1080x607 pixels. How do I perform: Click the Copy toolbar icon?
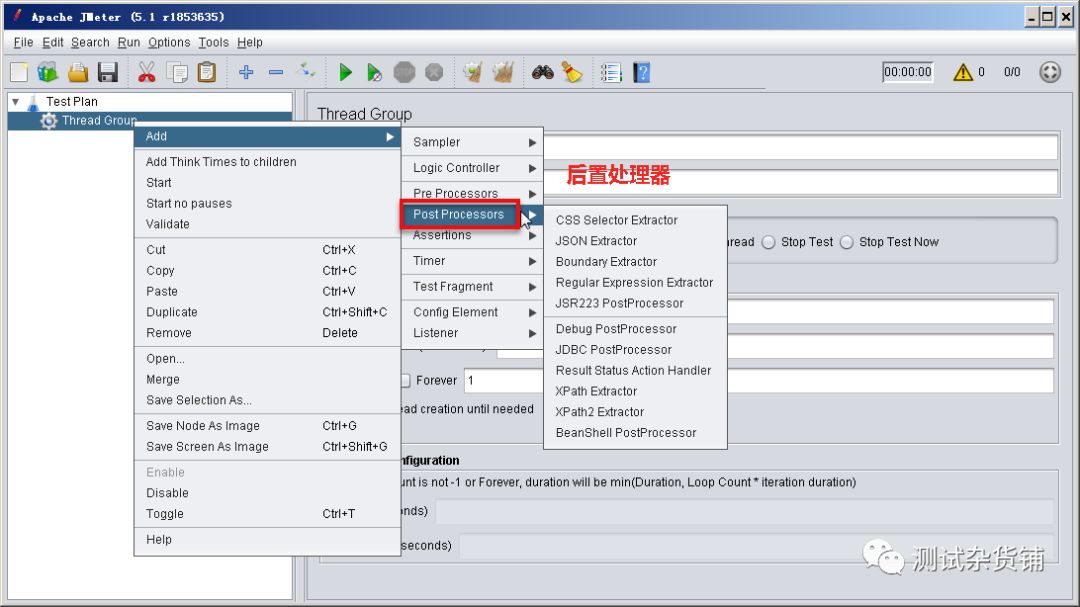pos(177,72)
